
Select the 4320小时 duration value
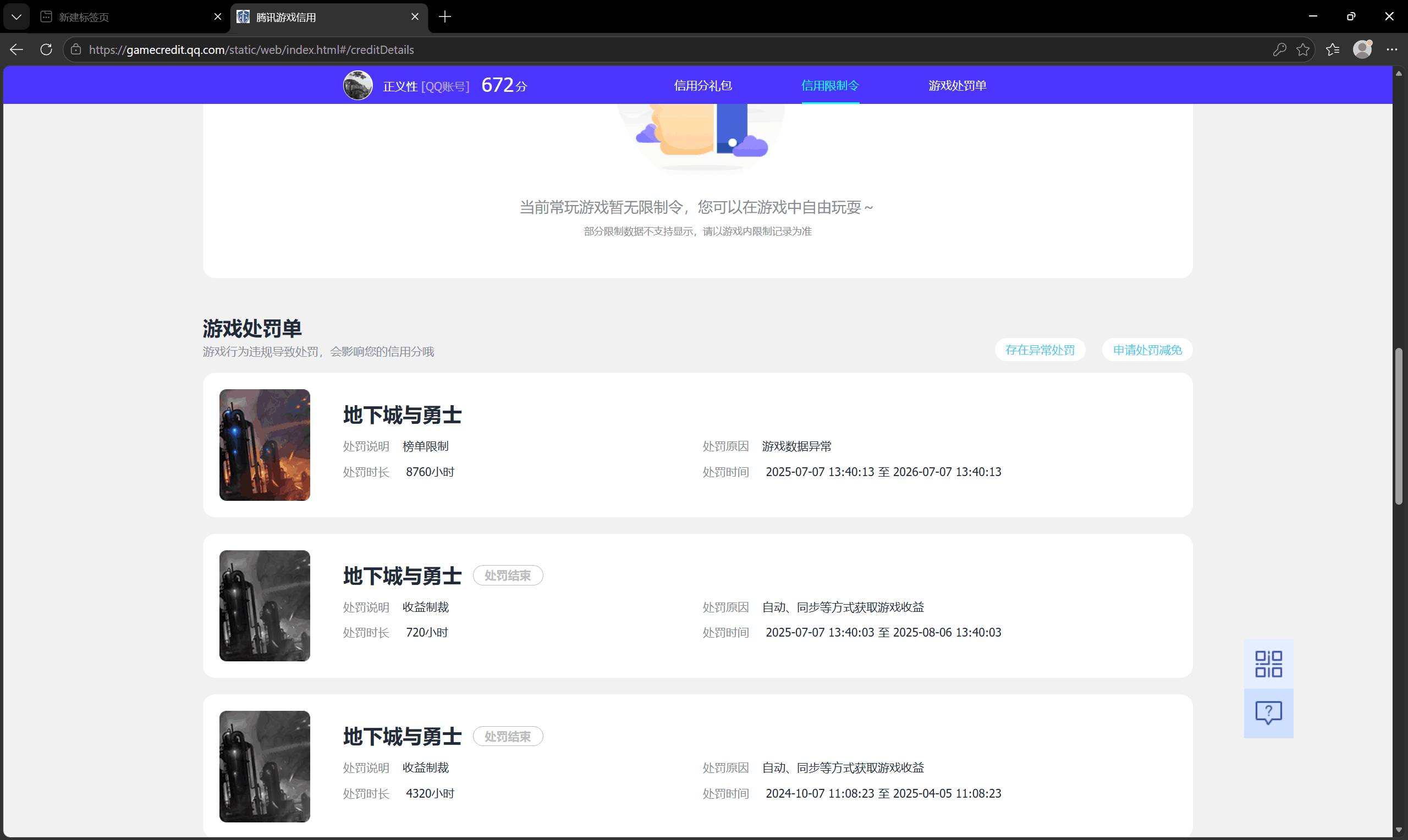click(430, 794)
